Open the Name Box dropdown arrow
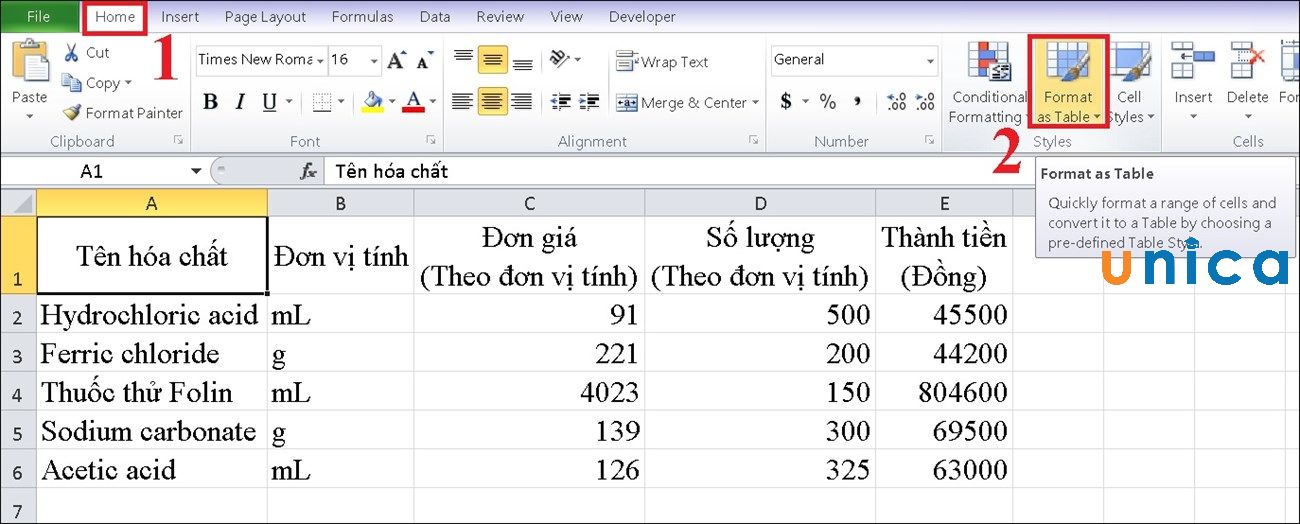The image size is (1300, 524). tap(194, 172)
